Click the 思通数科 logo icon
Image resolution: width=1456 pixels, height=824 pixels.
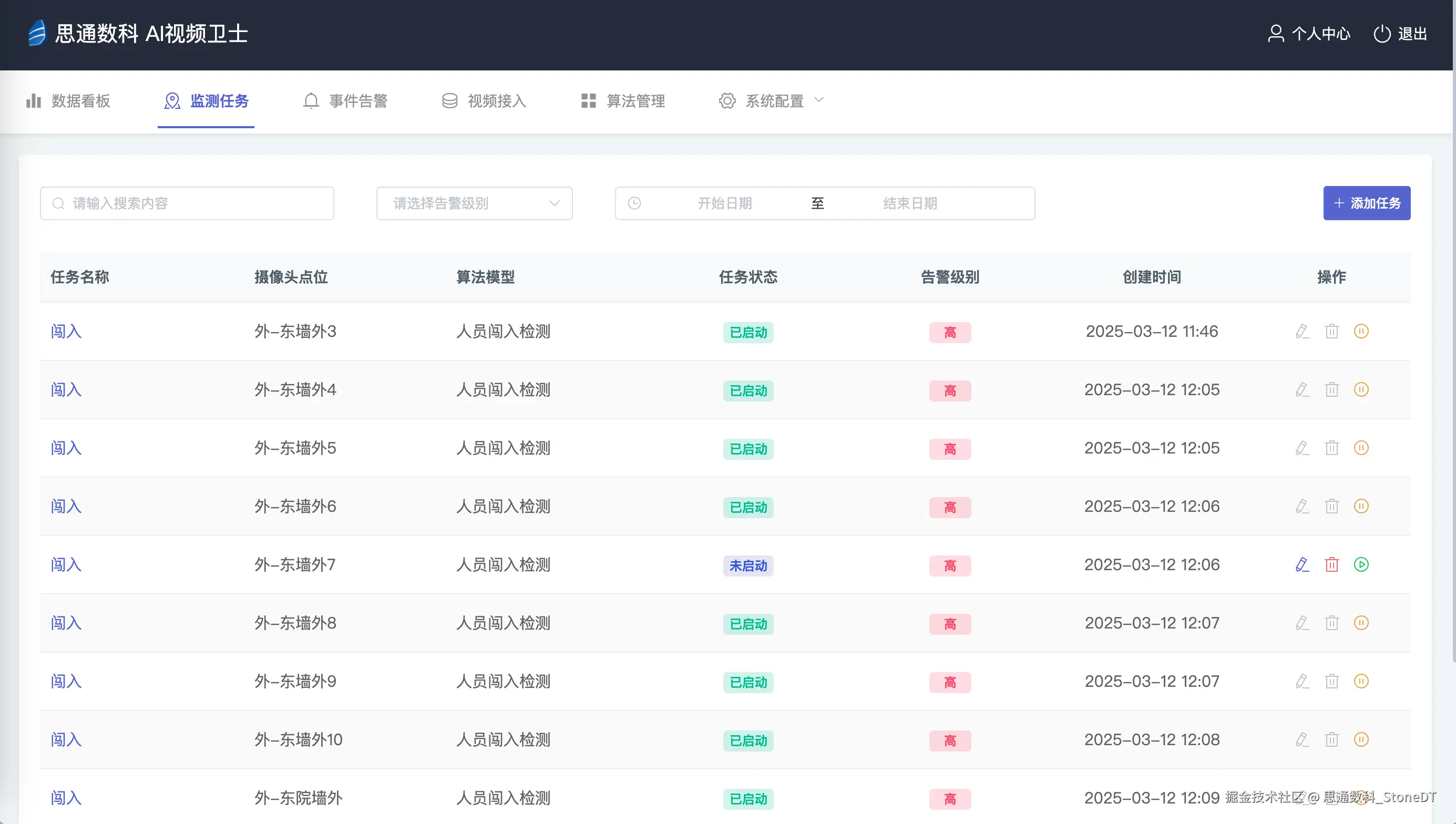coord(37,33)
